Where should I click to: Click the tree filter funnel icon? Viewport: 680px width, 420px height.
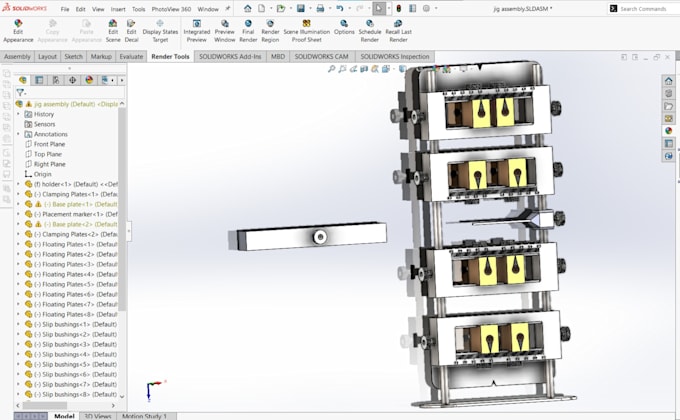click(20, 92)
